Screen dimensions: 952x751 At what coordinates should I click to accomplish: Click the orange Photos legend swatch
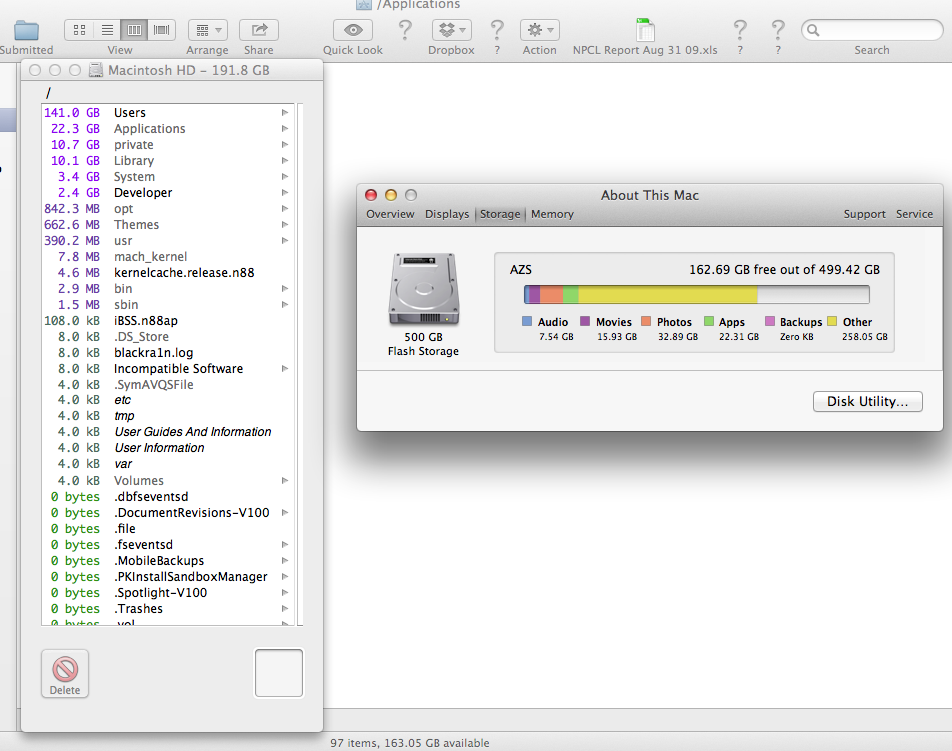pyautogui.click(x=646, y=321)
